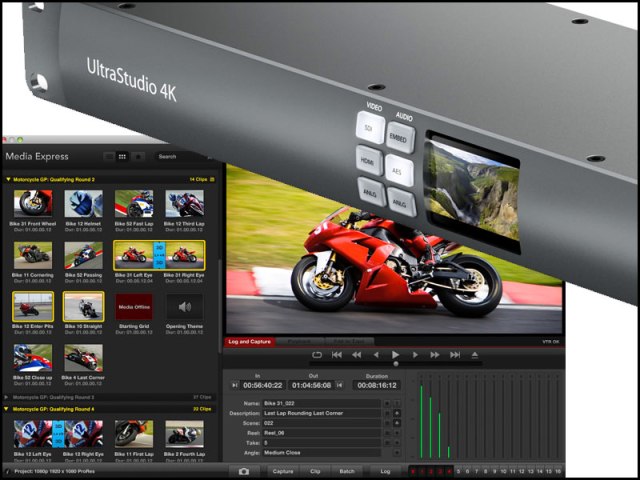640x480 pixels.
Task: Click the Opening Theme speaker icon clip
Action: [x=184, y=307]
